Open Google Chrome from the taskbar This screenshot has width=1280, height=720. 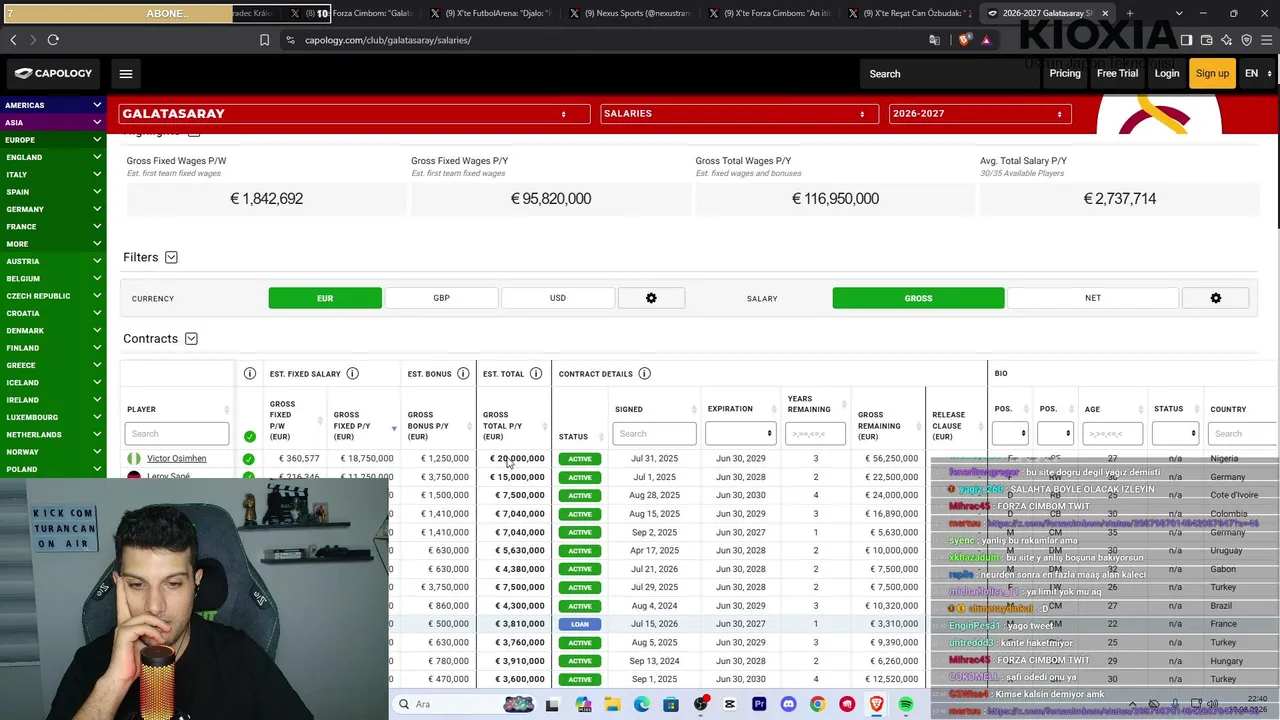point(818,704)
